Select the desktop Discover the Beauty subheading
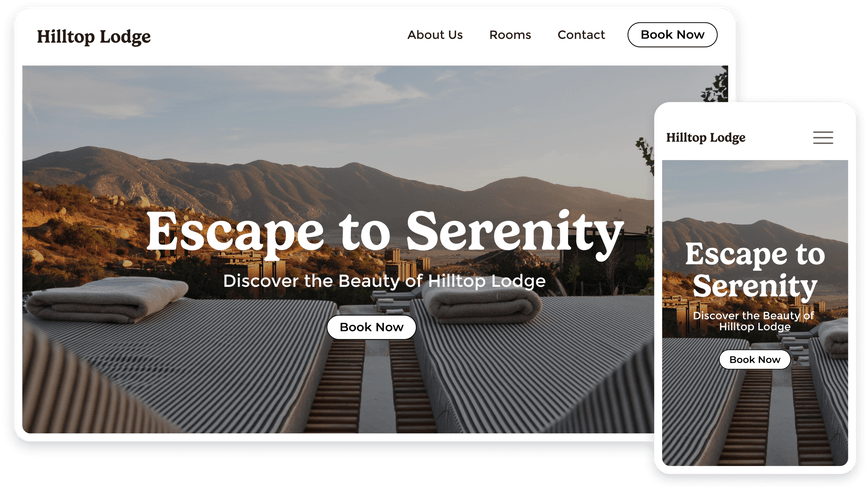This screenshot has width=868, height=490. click(x=384, y=281)
